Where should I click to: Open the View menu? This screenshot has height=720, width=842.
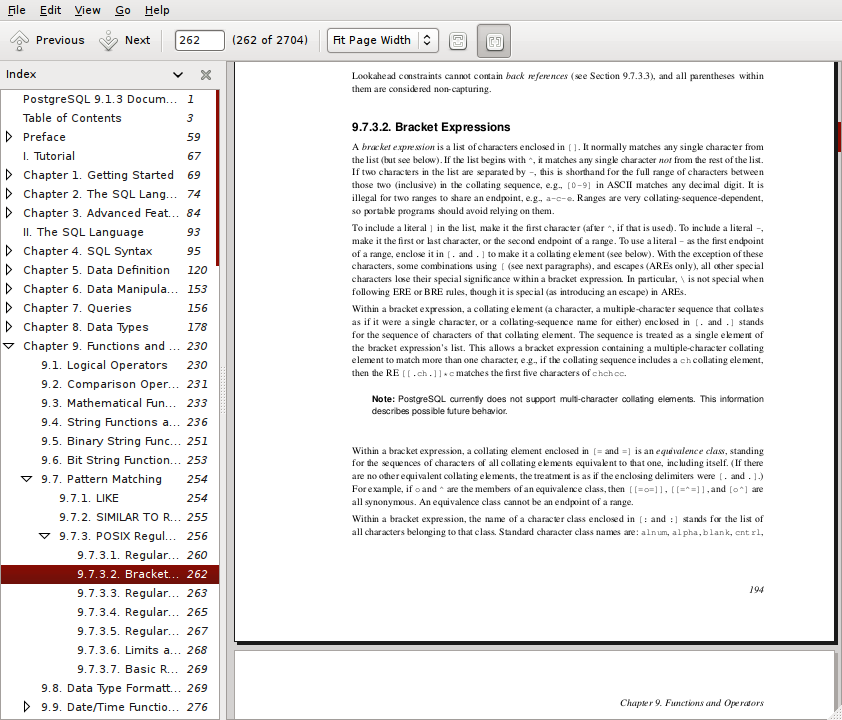pos(87,10)
